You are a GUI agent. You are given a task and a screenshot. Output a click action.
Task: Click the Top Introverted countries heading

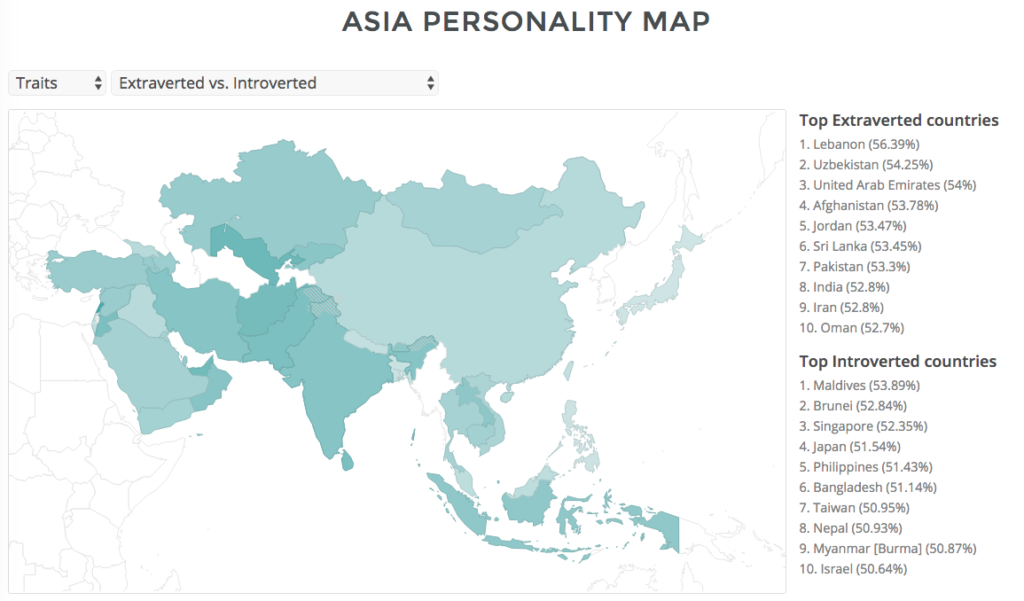click(896, 361)
